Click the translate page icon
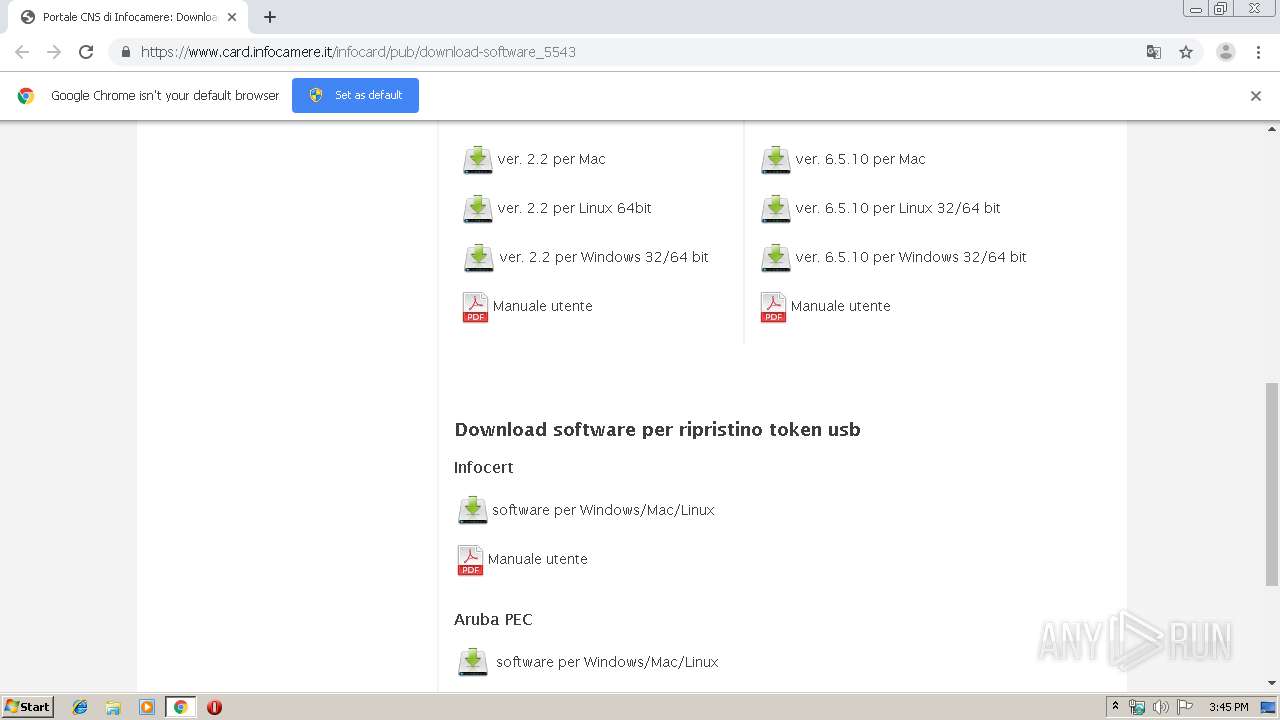 pyautogui.click(x=1154, y=52)
